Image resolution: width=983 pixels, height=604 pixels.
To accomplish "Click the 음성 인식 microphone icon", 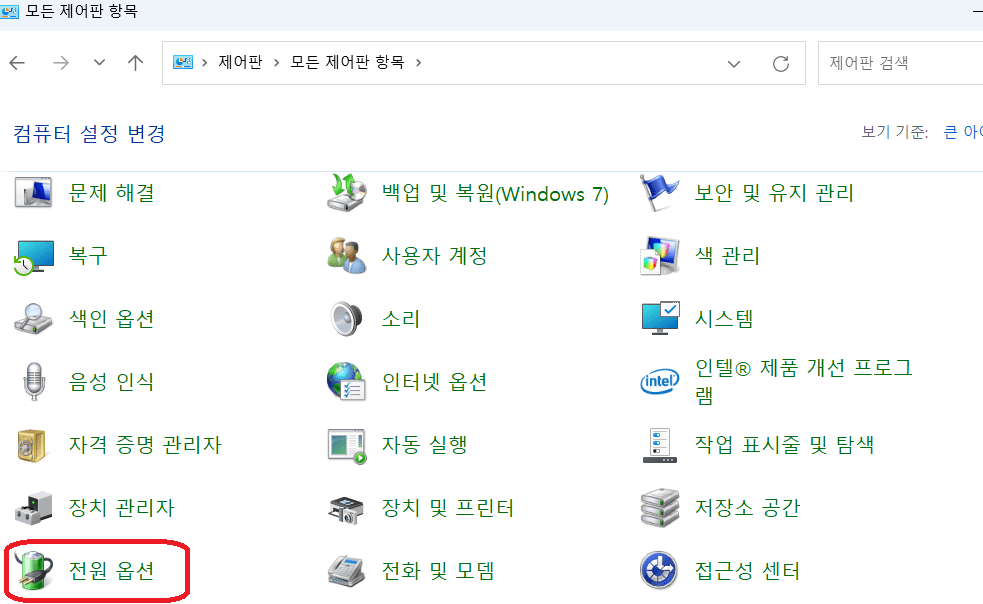I will click(34, 381).
